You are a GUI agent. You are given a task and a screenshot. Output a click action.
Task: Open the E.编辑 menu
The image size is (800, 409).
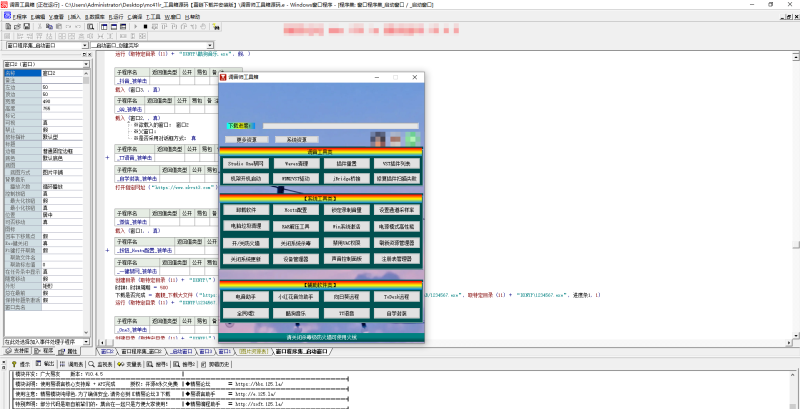pyautogui.click(x=38, y=16)
